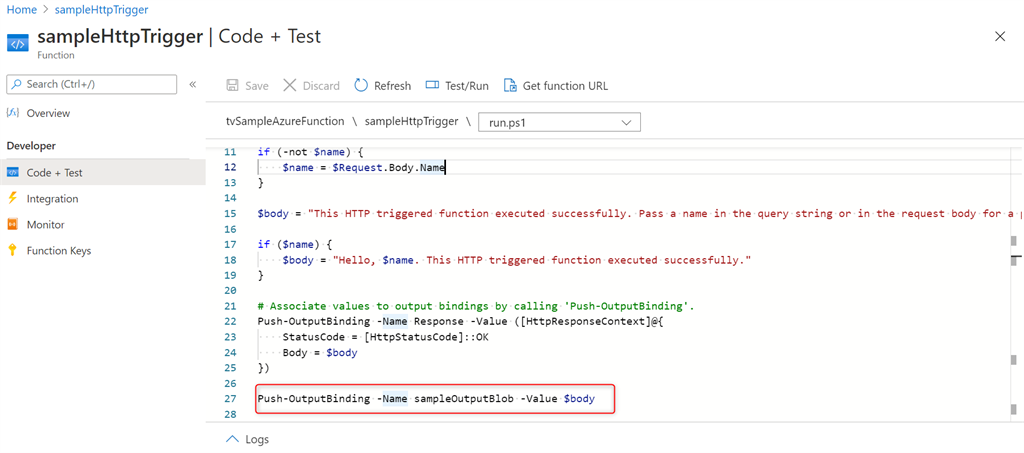Viewport: 1024px width, 453px height.
Task: Click the Get function URL icon
Action: pos(510,86)
